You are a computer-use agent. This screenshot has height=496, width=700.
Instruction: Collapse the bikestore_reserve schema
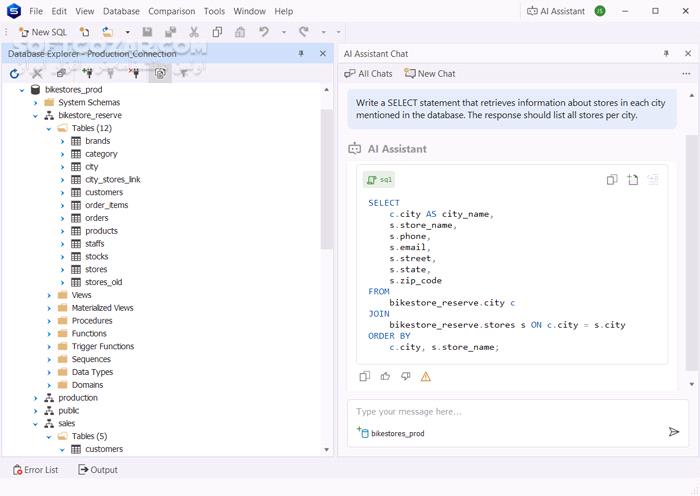pyautogui.click(x=35, y=116)
